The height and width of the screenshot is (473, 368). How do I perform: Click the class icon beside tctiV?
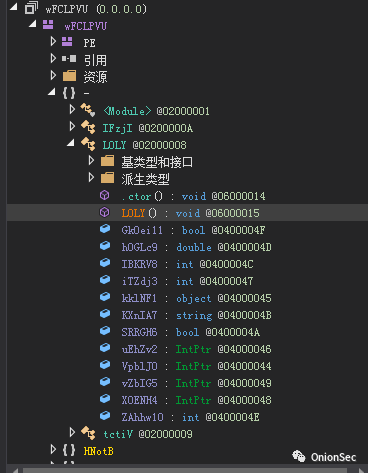[x=88, y=433]
